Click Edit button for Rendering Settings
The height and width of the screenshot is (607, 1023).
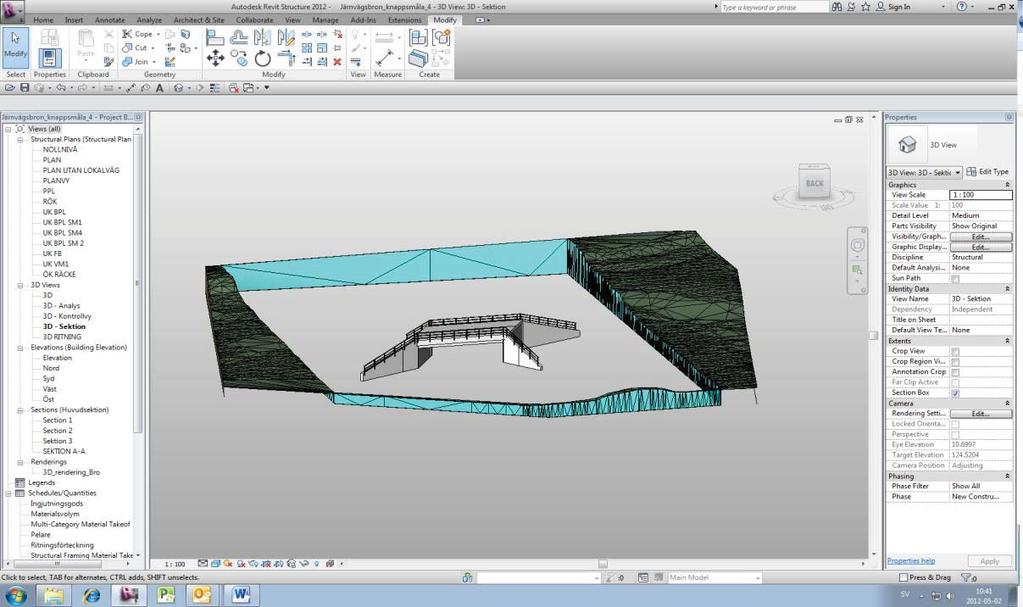pyautogui.click(x=981, y=414)
